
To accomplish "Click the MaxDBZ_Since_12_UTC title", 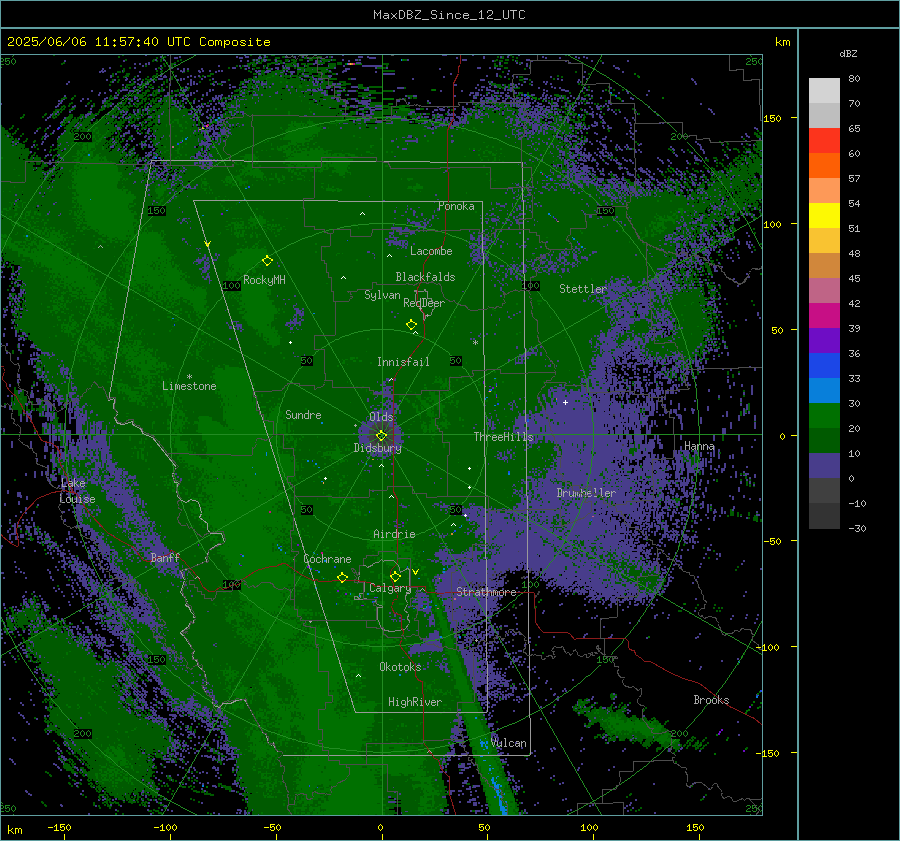I will coord(449,15).
